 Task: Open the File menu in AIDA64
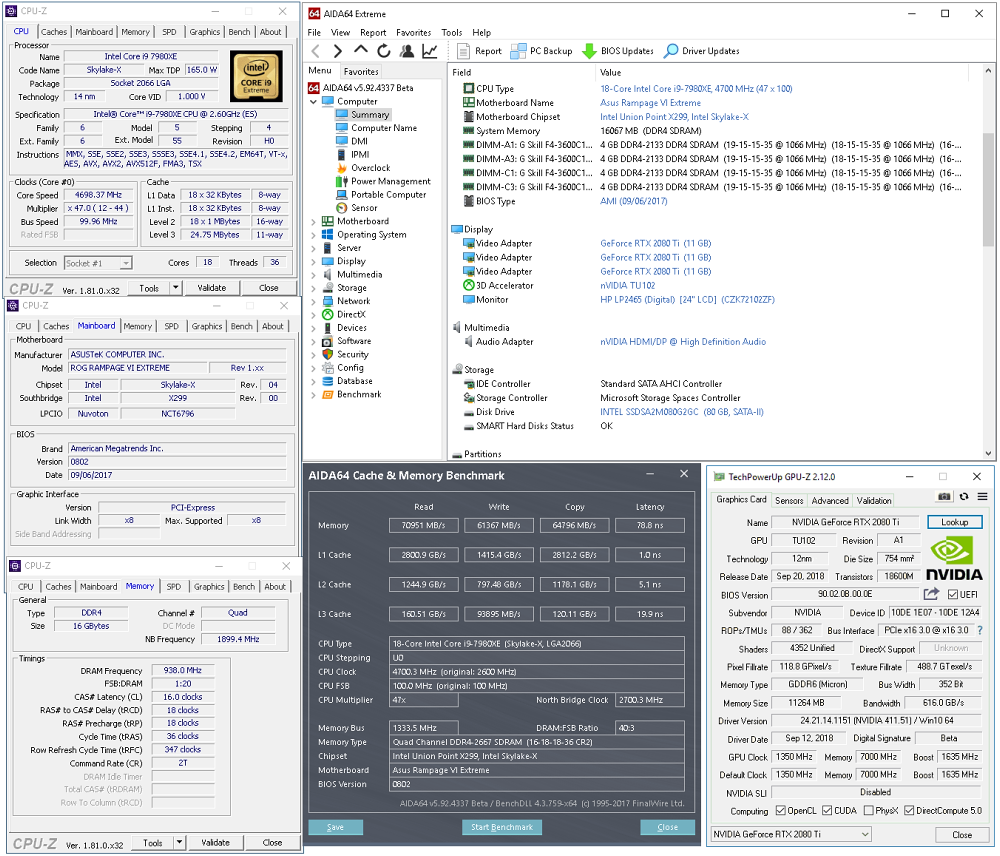tap(314, 33)
